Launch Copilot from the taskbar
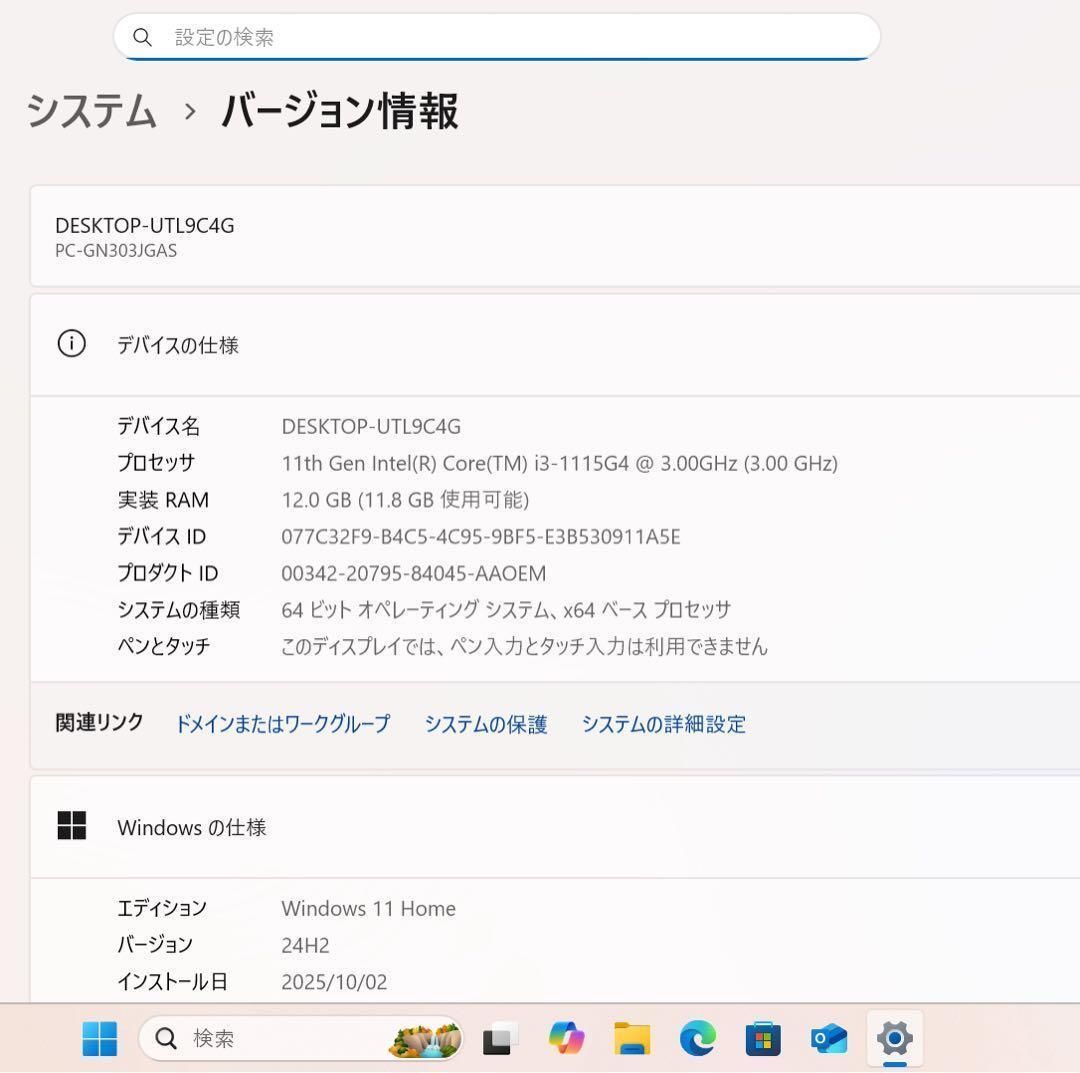The image size is (1080, 1073). pyautogui.click(x=565, y=1039)
